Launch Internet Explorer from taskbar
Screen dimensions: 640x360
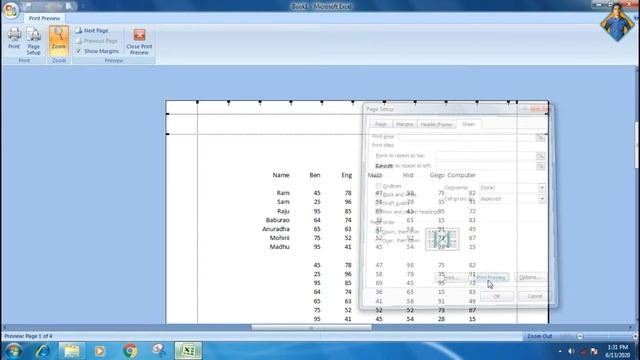pos(42,351)
